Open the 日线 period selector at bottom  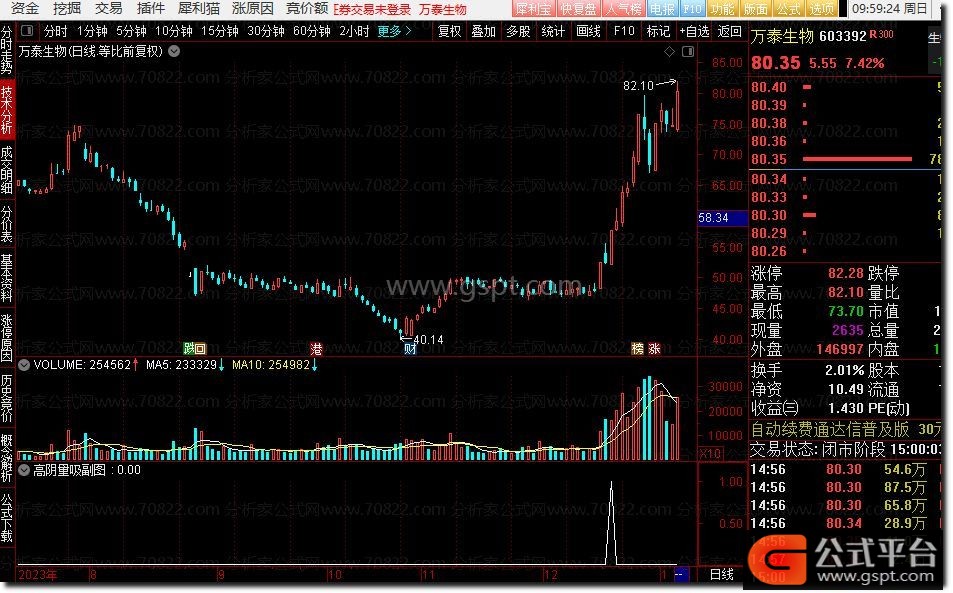722,574
